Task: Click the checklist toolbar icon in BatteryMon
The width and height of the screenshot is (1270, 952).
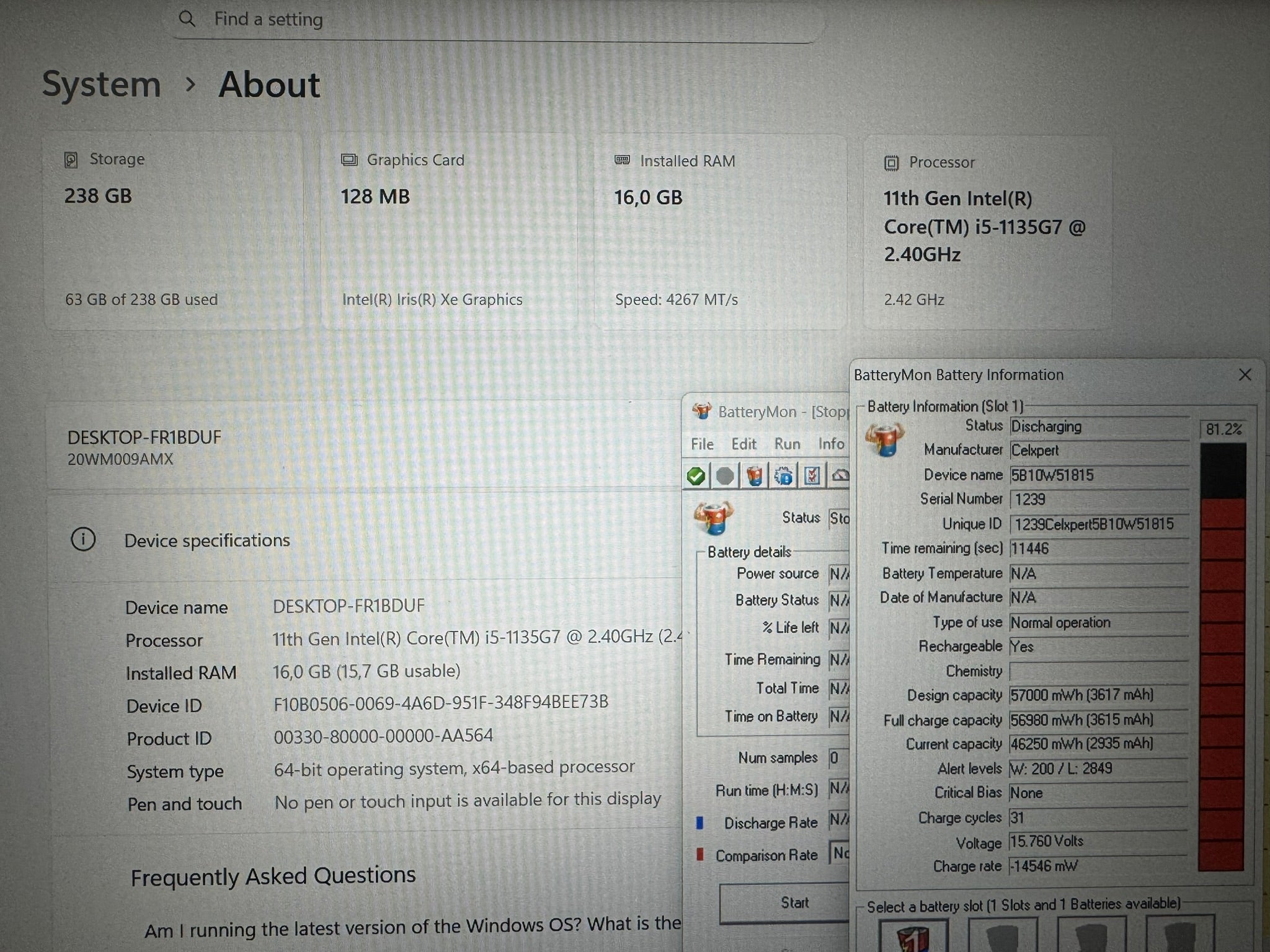Action: (812, 476)
